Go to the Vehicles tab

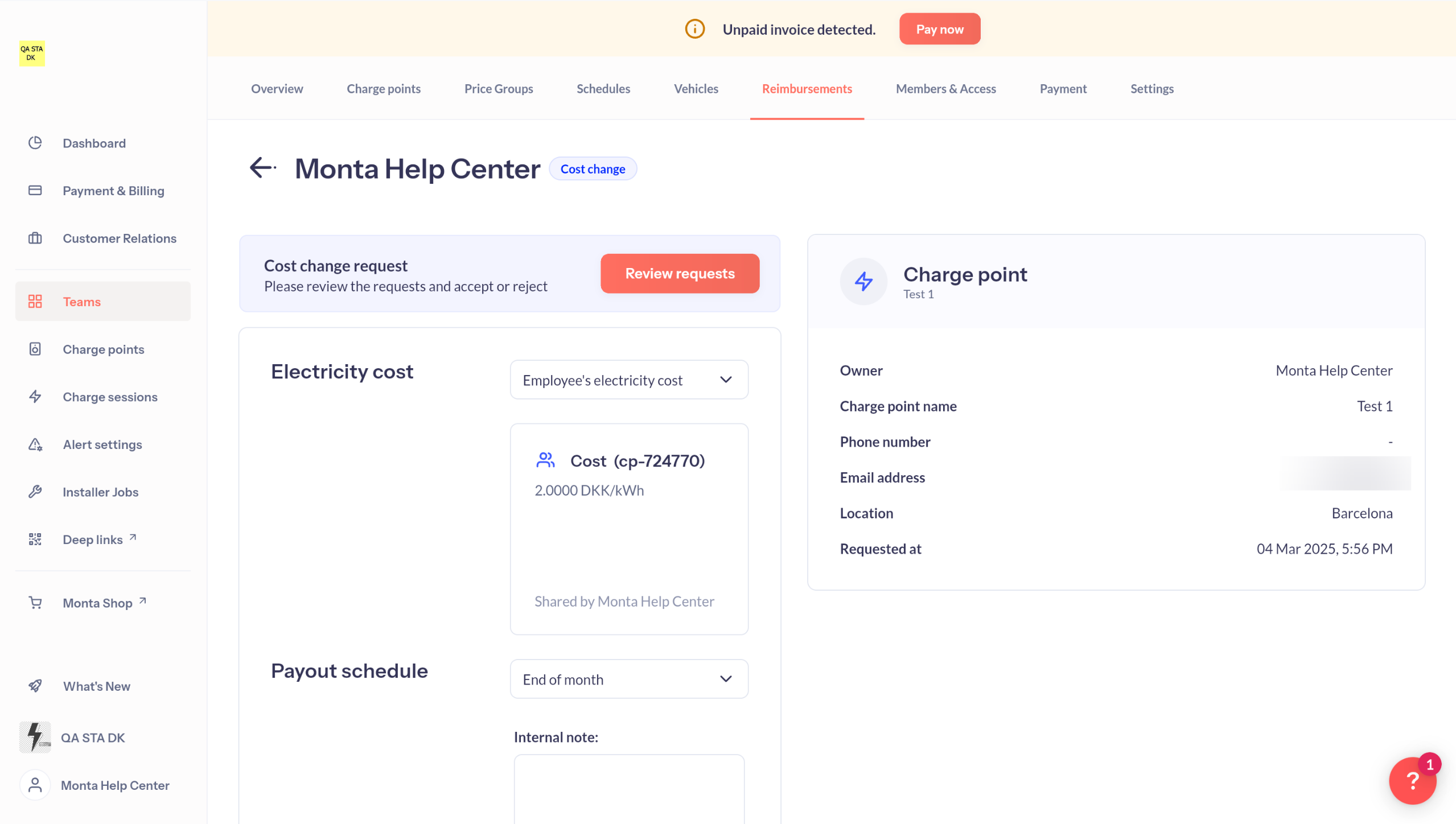pyautogui.click(x=696, y=89)
